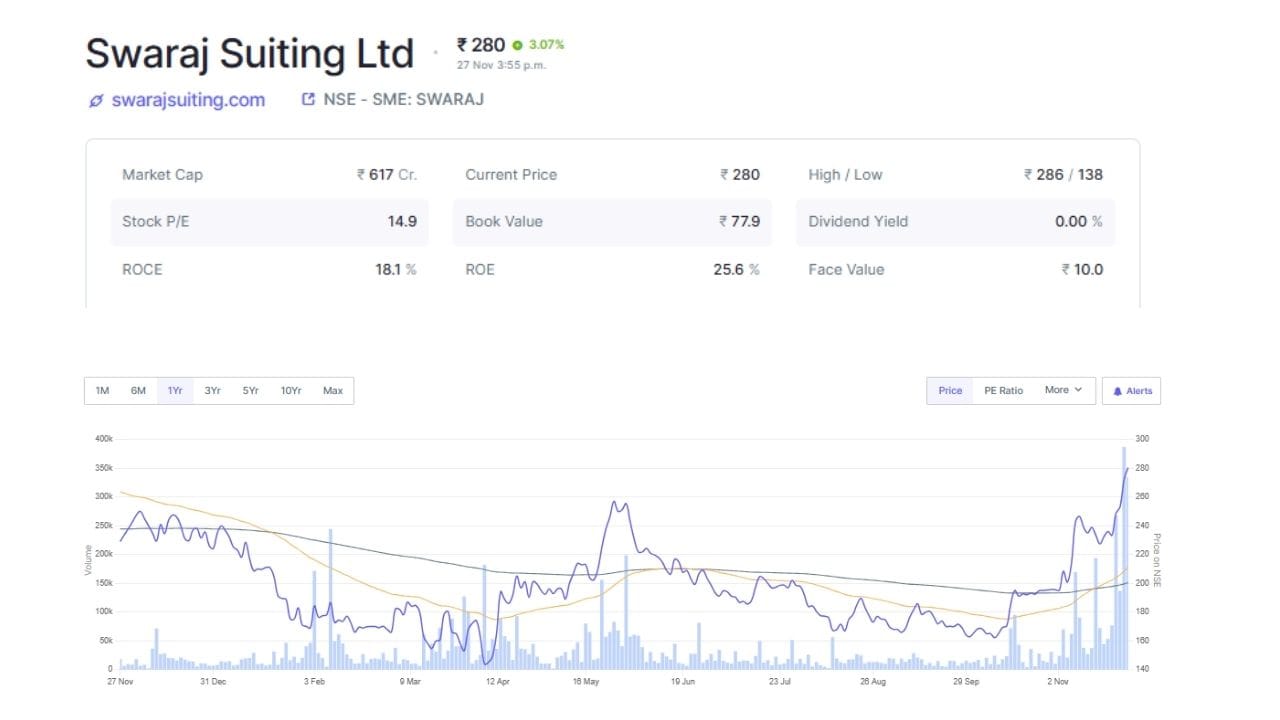Click the price line peak near 16 May
Image resolution: width=1280 pixels, height=720 pixels.
pyautogui.click(x=618, y=503)
